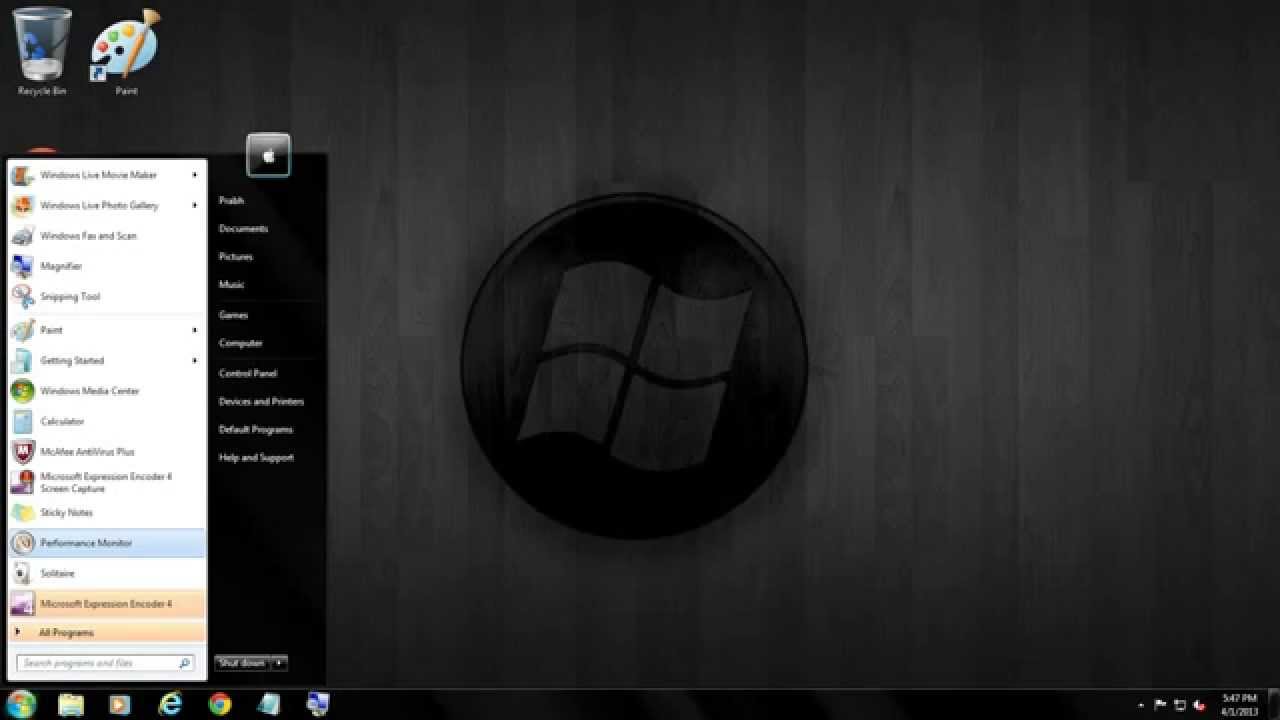Open the Music library
Image resolution: width=1280 pixels, height=720 pixels.
[x=232, y=285]
